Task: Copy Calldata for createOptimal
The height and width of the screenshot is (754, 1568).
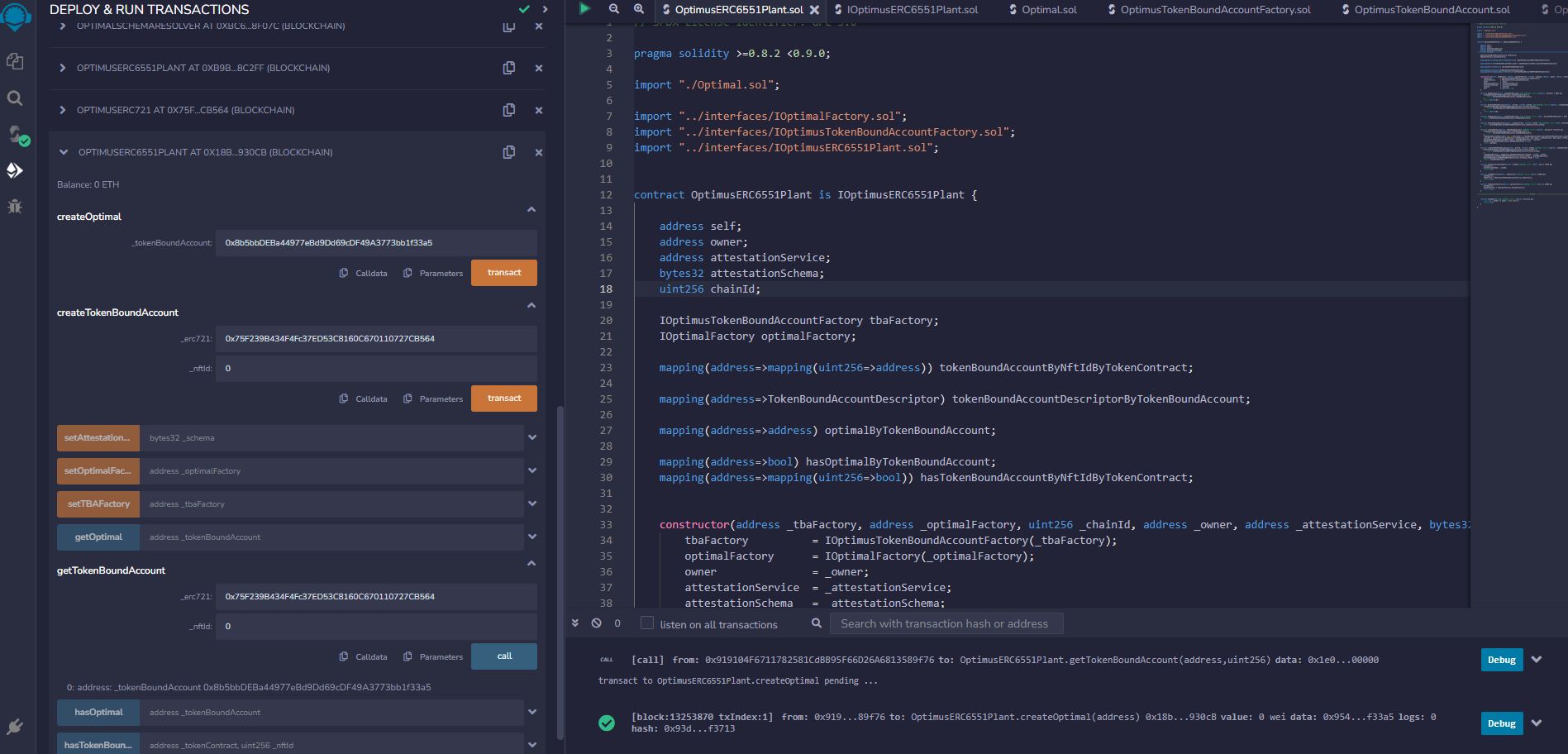Action: (364, 273)
